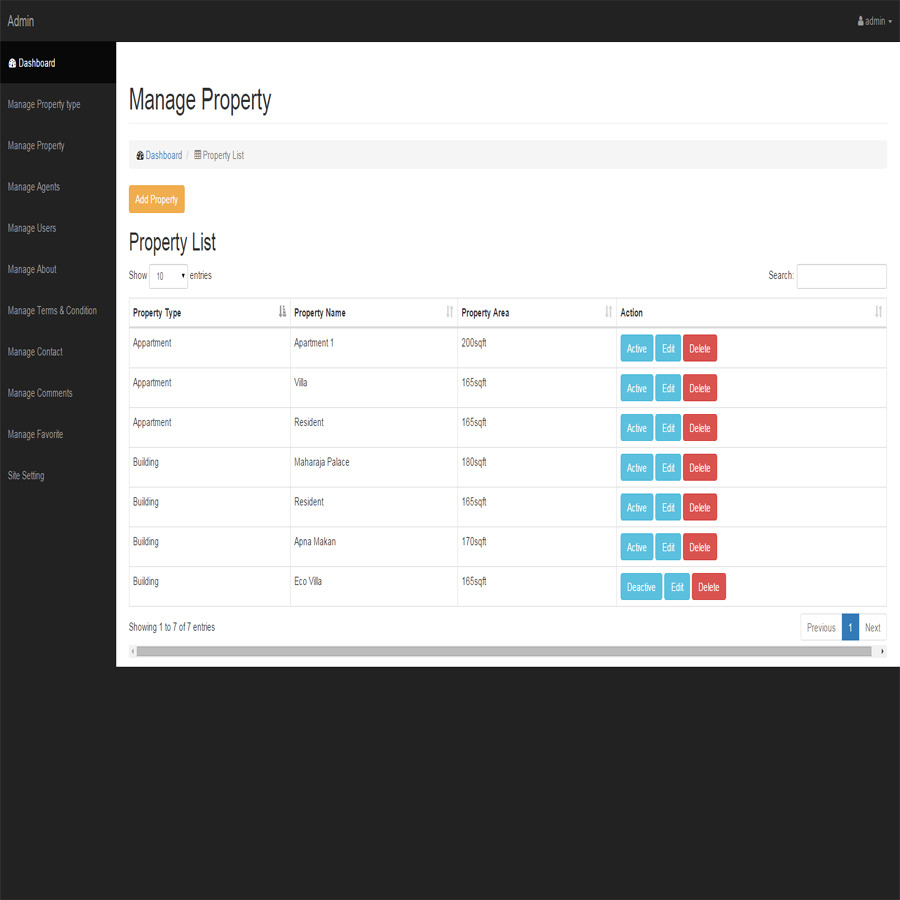
Task: Click Showing 1 to 7 entries text
Action: click(x=172, y=627)
